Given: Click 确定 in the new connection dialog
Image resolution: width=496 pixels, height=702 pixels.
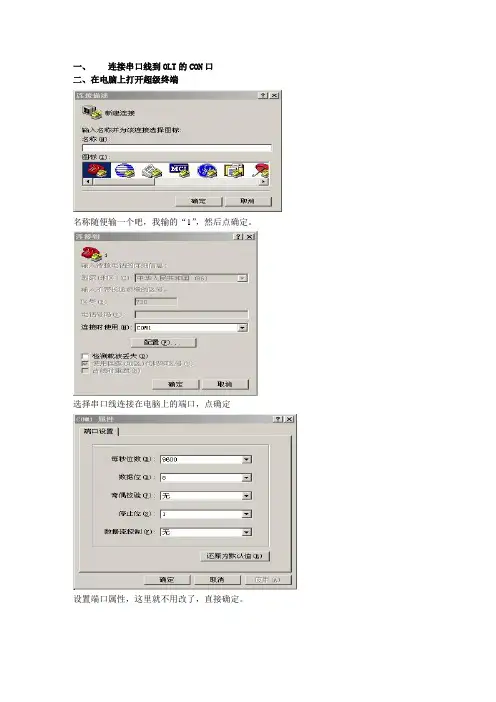Looking at the screenshot, I should tap(198, 201).
